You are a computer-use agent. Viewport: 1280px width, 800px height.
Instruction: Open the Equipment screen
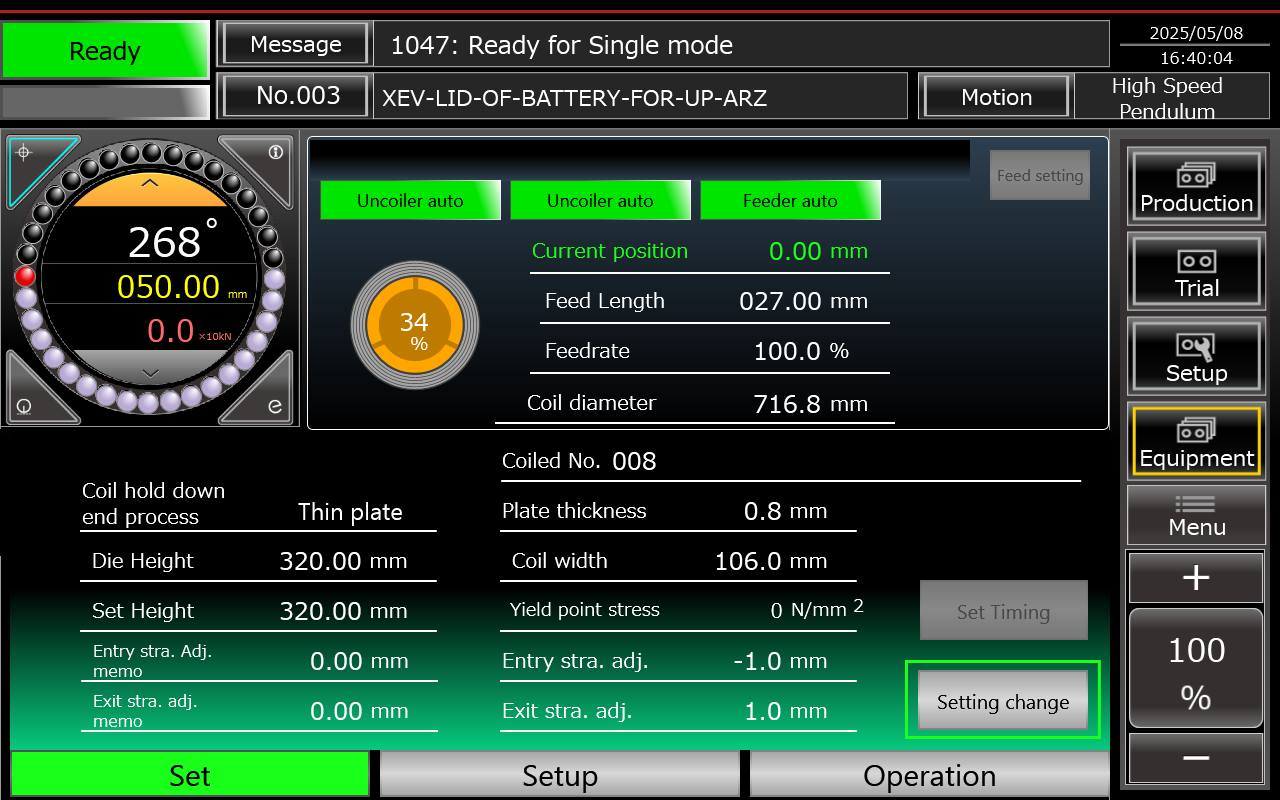pos(1196,441)
